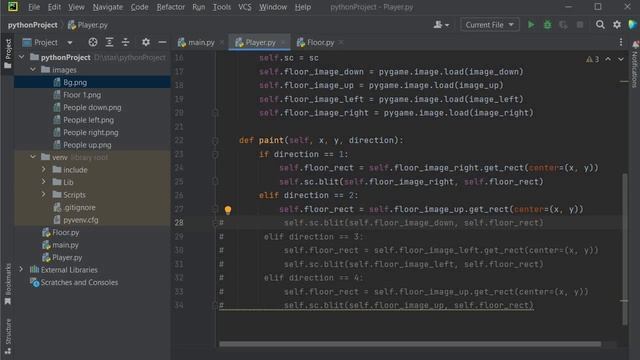Select main.py in project tree
The width and height of the screenshot is (640, 360).
[65, 245]
